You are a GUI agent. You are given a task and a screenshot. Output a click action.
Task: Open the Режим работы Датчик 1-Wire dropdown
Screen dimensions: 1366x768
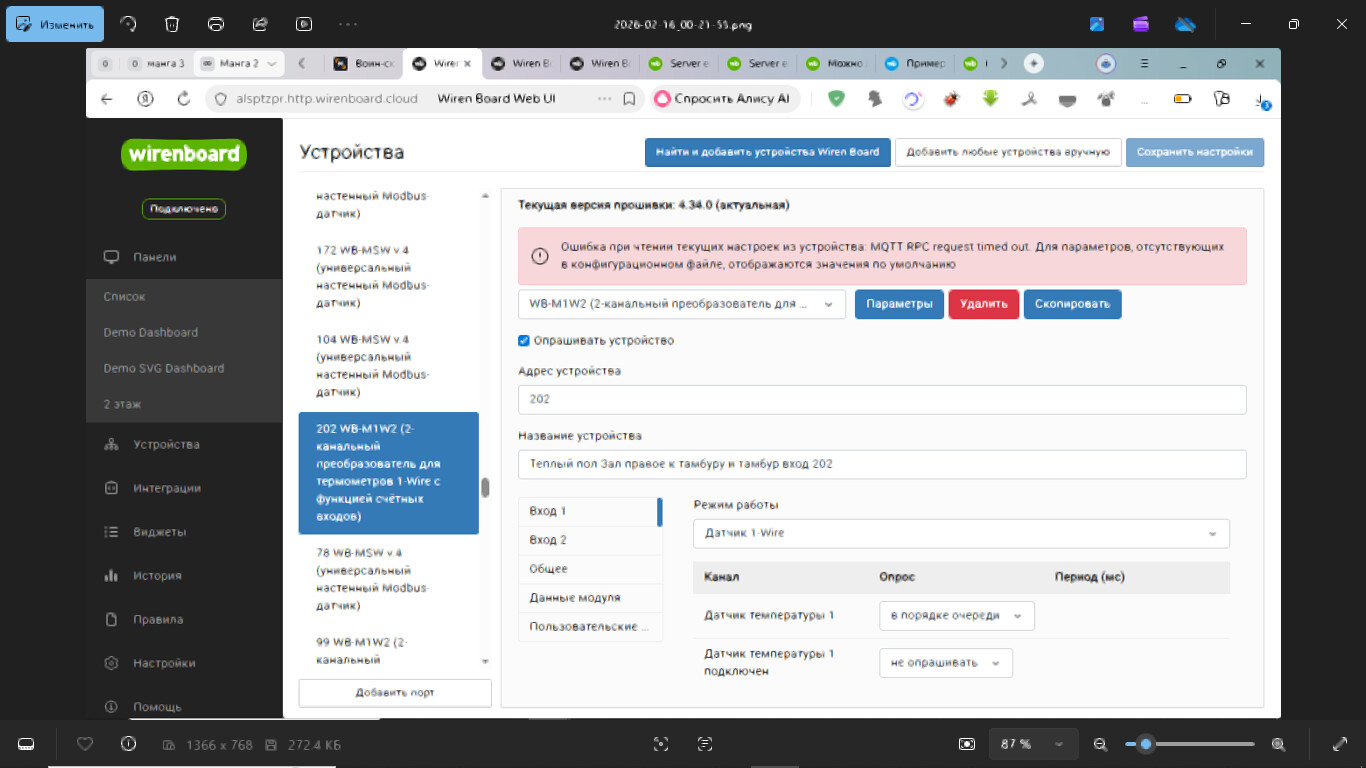pos(961,533)
